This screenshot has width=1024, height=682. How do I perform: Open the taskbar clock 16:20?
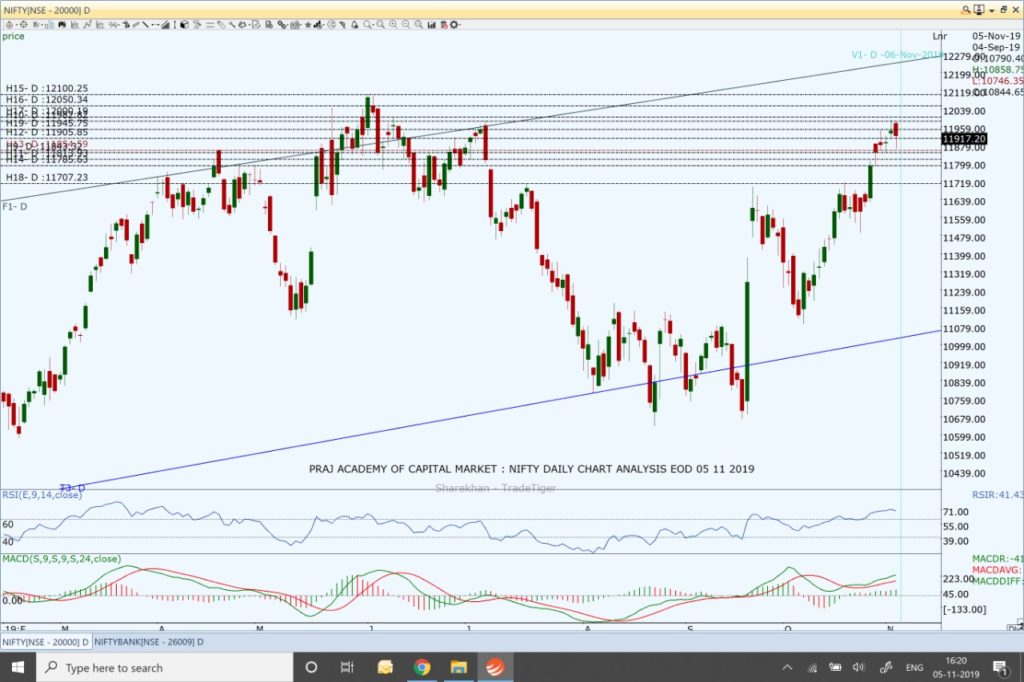(956, 667)
